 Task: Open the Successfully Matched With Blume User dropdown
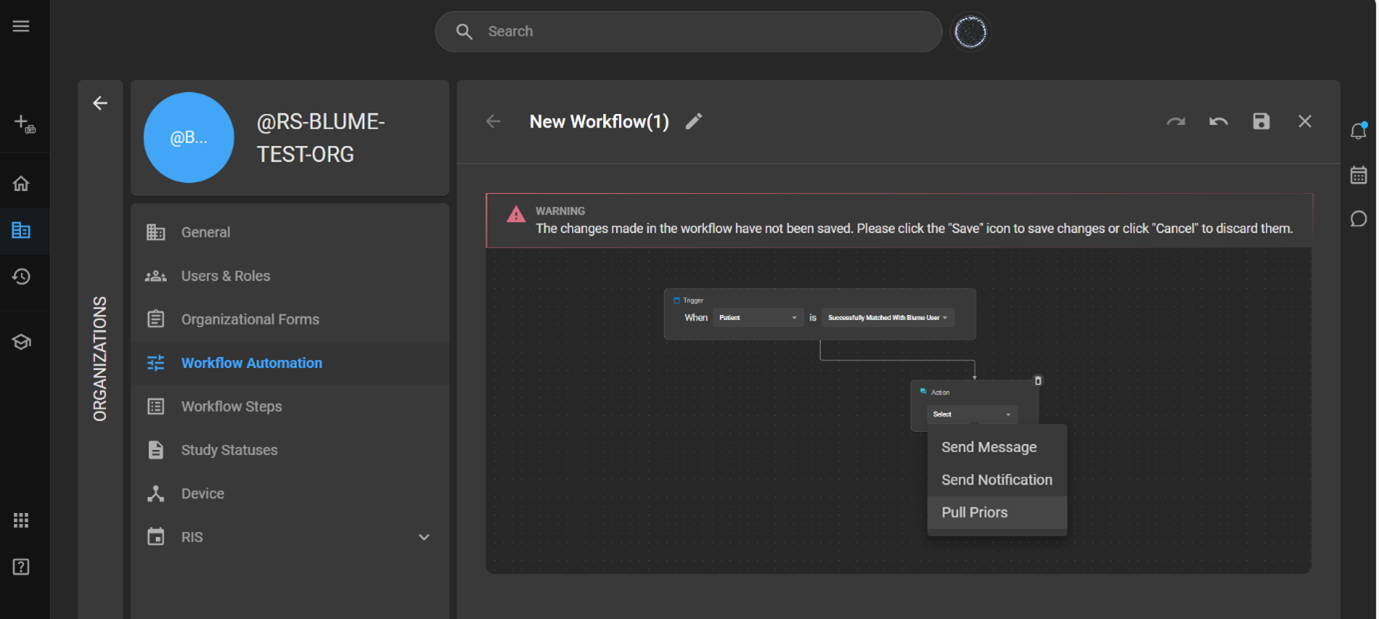pos(887,318)
